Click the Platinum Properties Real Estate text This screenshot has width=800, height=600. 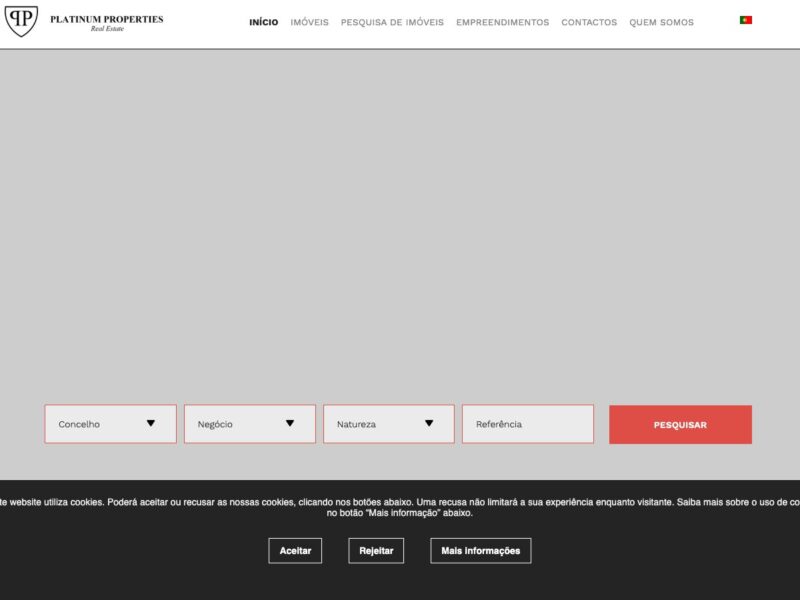pyautogui.click(x=107, y=23)
